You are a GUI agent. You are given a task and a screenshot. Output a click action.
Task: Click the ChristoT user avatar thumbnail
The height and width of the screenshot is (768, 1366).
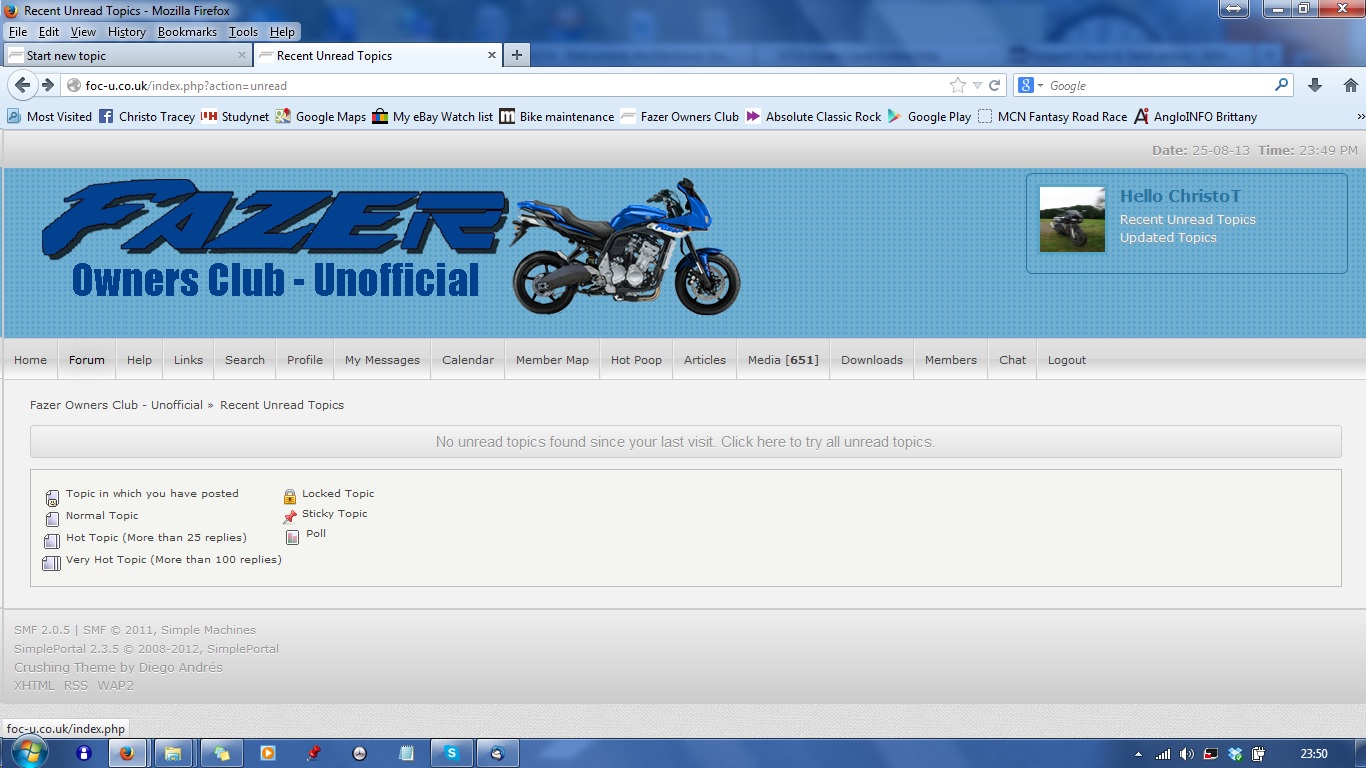pyautogui.click(x=1072, y=219)
